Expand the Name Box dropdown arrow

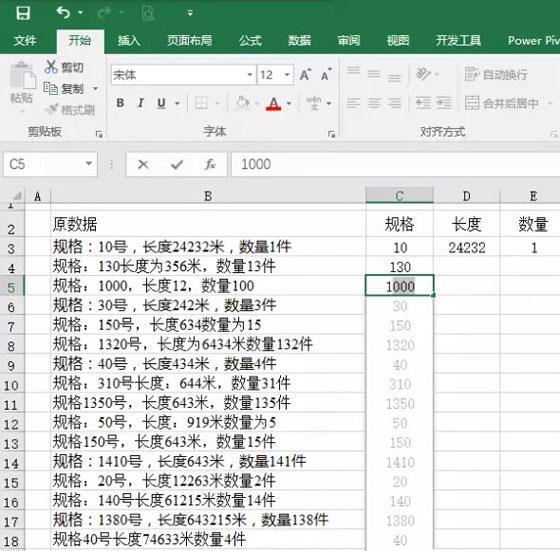coord(89,164)
